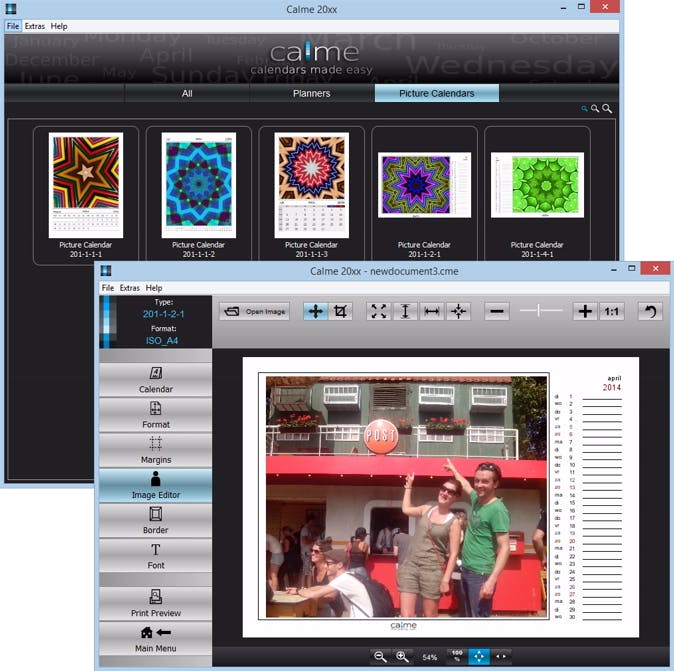674x671 pixels.
Task: Open Help menu in the back Calme window
Action: [x=59, y=26]
